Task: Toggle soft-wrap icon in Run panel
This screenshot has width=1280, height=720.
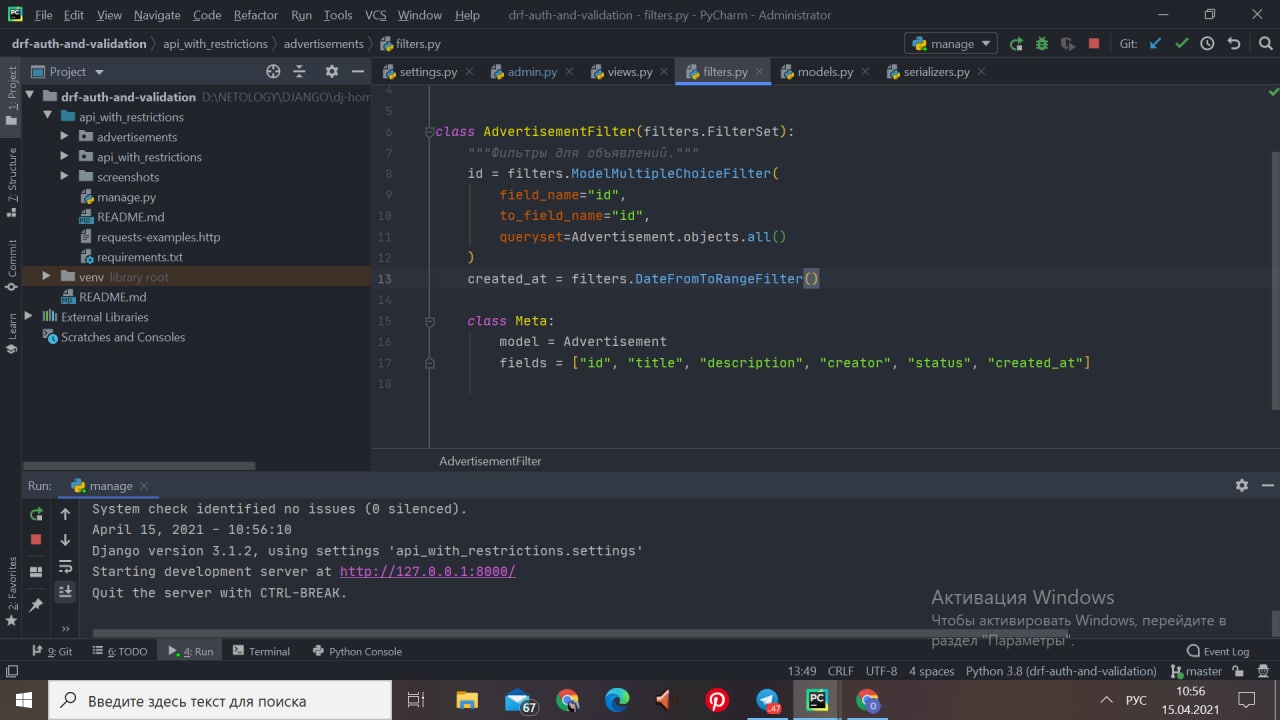Action: [65, 566]
